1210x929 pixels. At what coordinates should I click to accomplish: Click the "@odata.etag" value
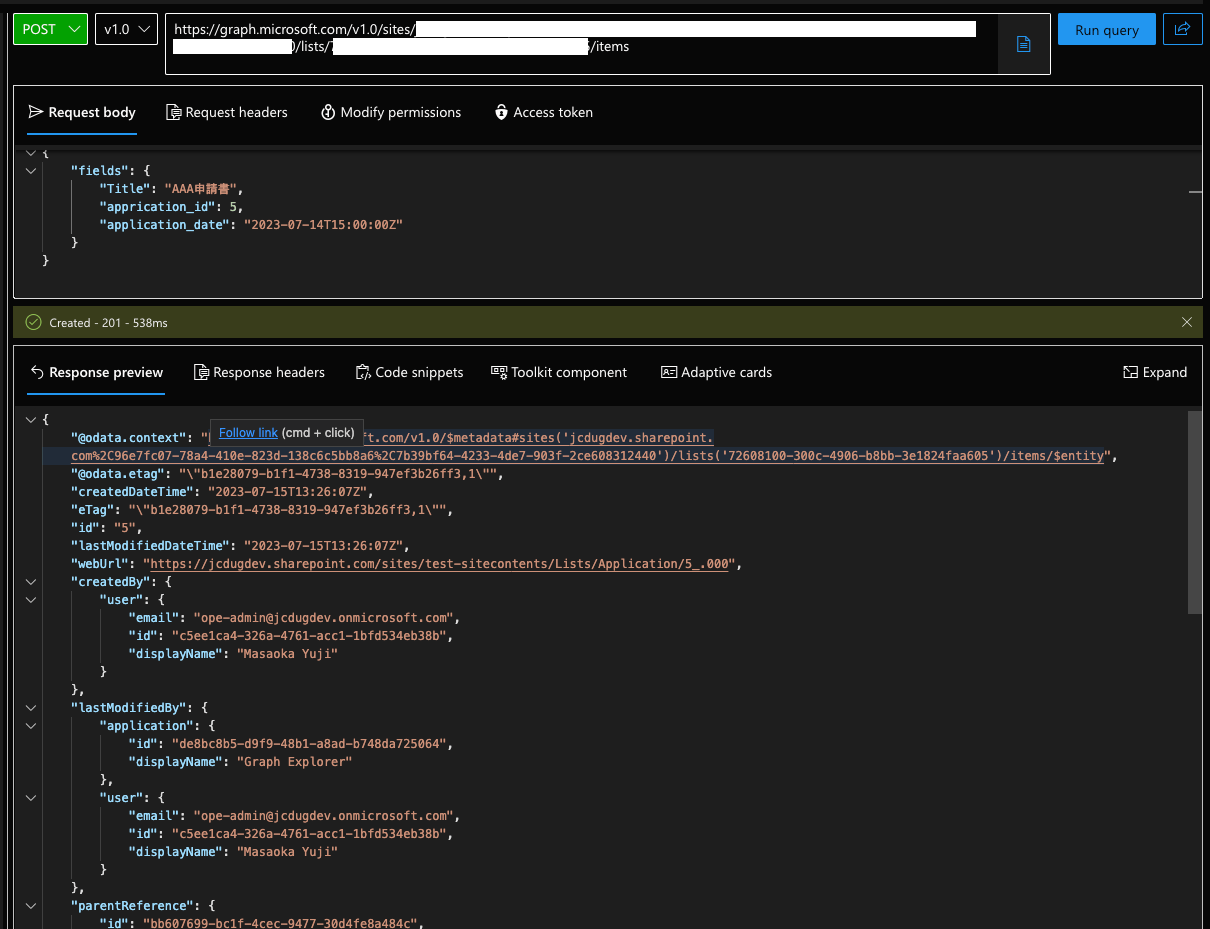click(x=339, y=474)
